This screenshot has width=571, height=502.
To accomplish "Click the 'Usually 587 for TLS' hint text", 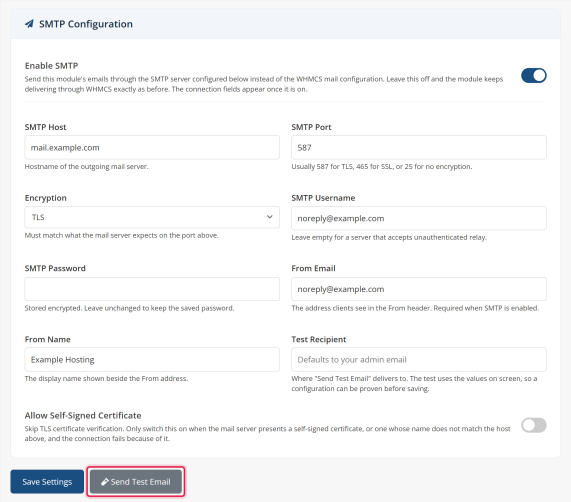I will pyautogui.click(x=382, y=167).
